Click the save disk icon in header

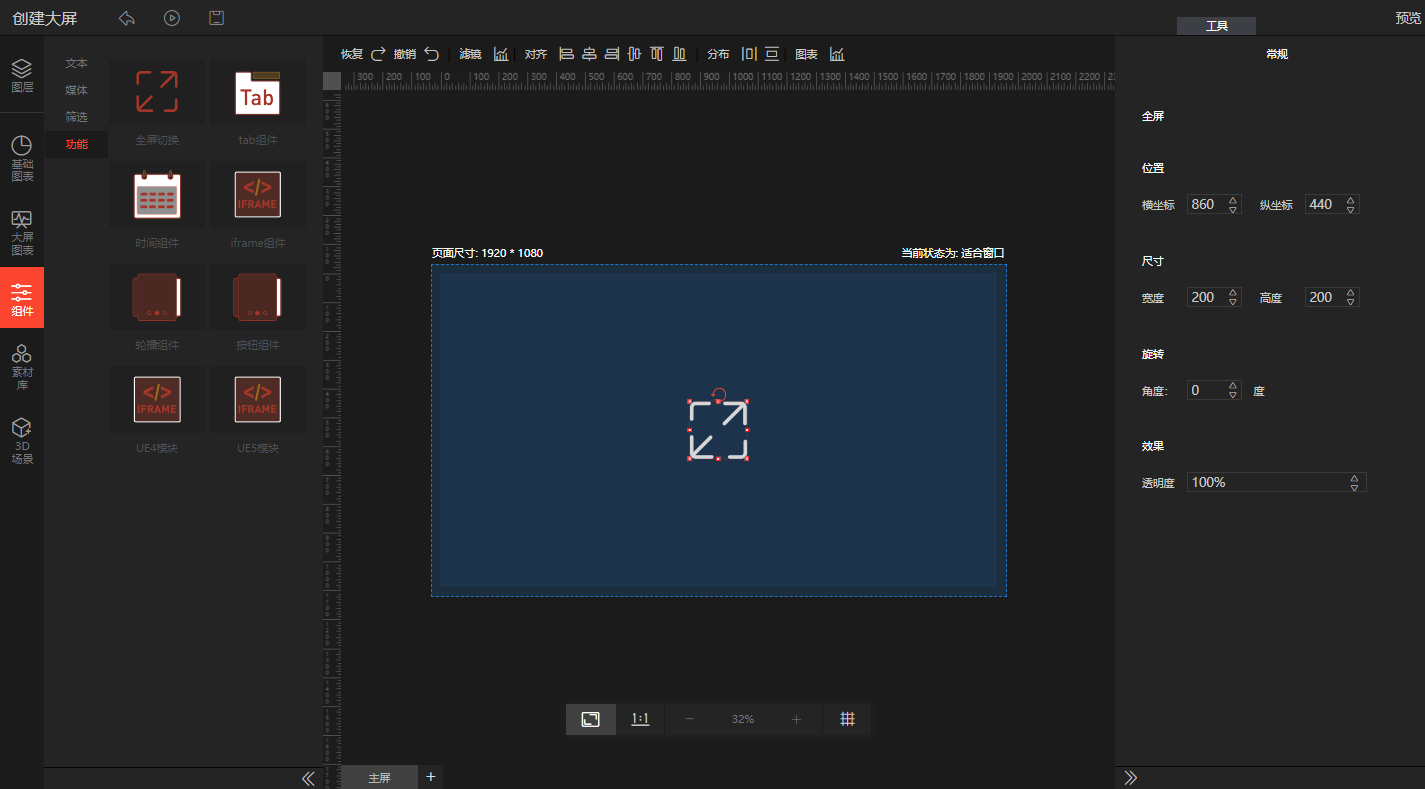(x=216, y=18)
